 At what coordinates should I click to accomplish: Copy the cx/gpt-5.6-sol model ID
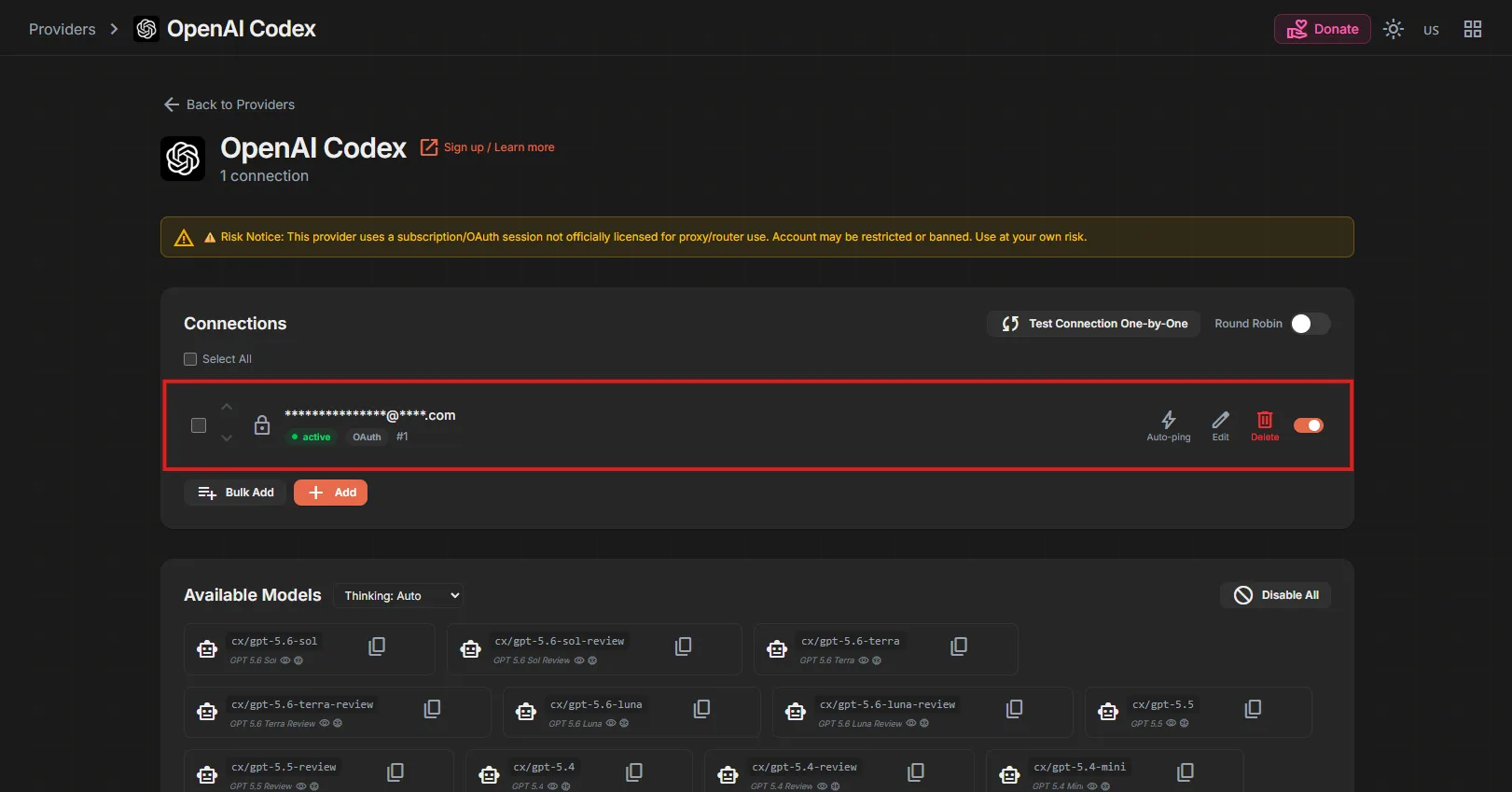coord(377,646)
